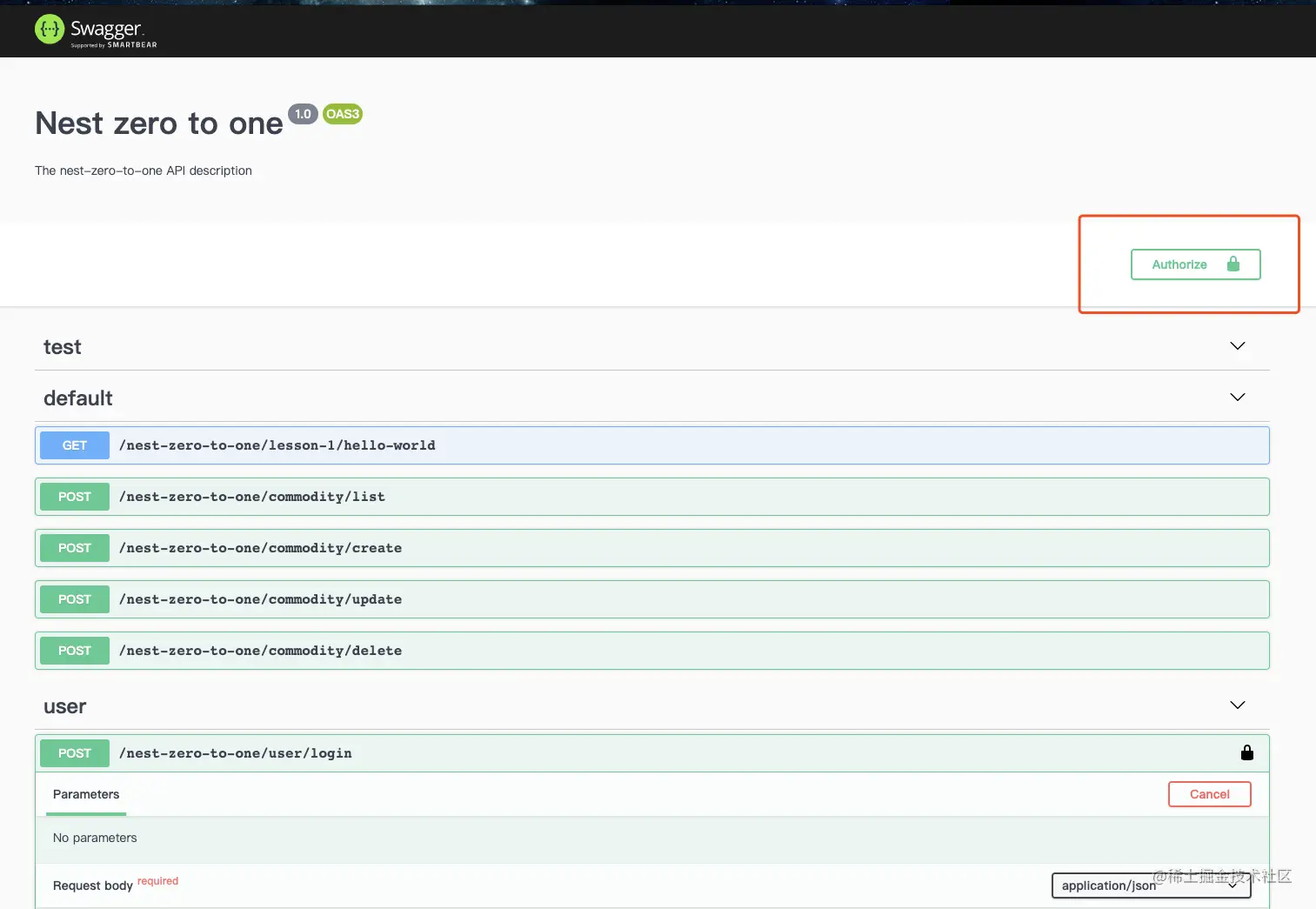Click the POST badge on commodity/delete
Screen dimensions: 1316x909
tap(75, 651)
